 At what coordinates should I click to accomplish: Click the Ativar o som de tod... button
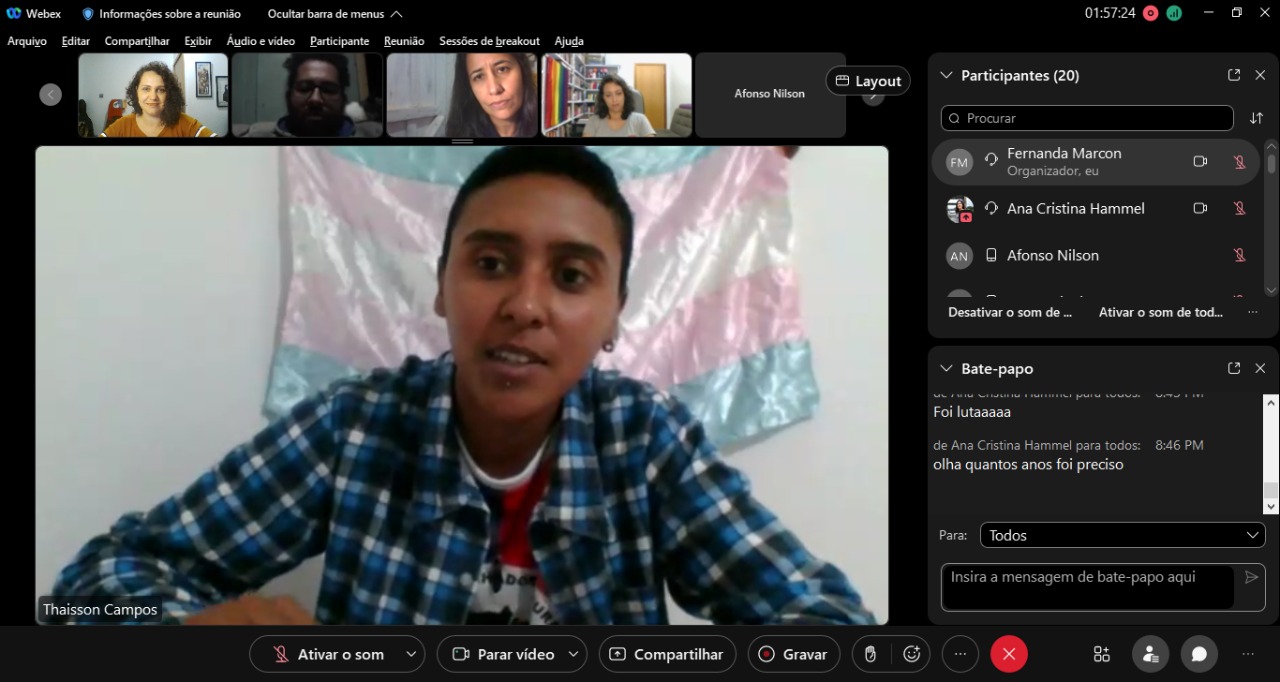1160,312
